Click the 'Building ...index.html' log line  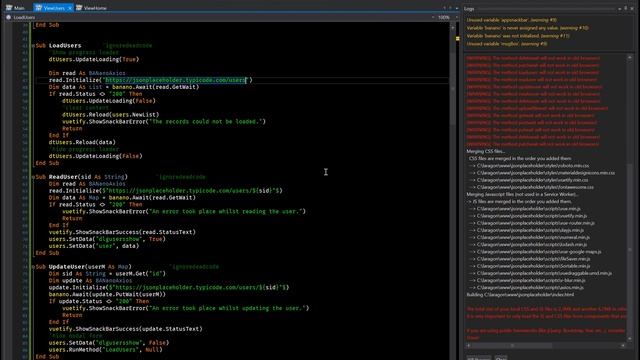point(520,294)
